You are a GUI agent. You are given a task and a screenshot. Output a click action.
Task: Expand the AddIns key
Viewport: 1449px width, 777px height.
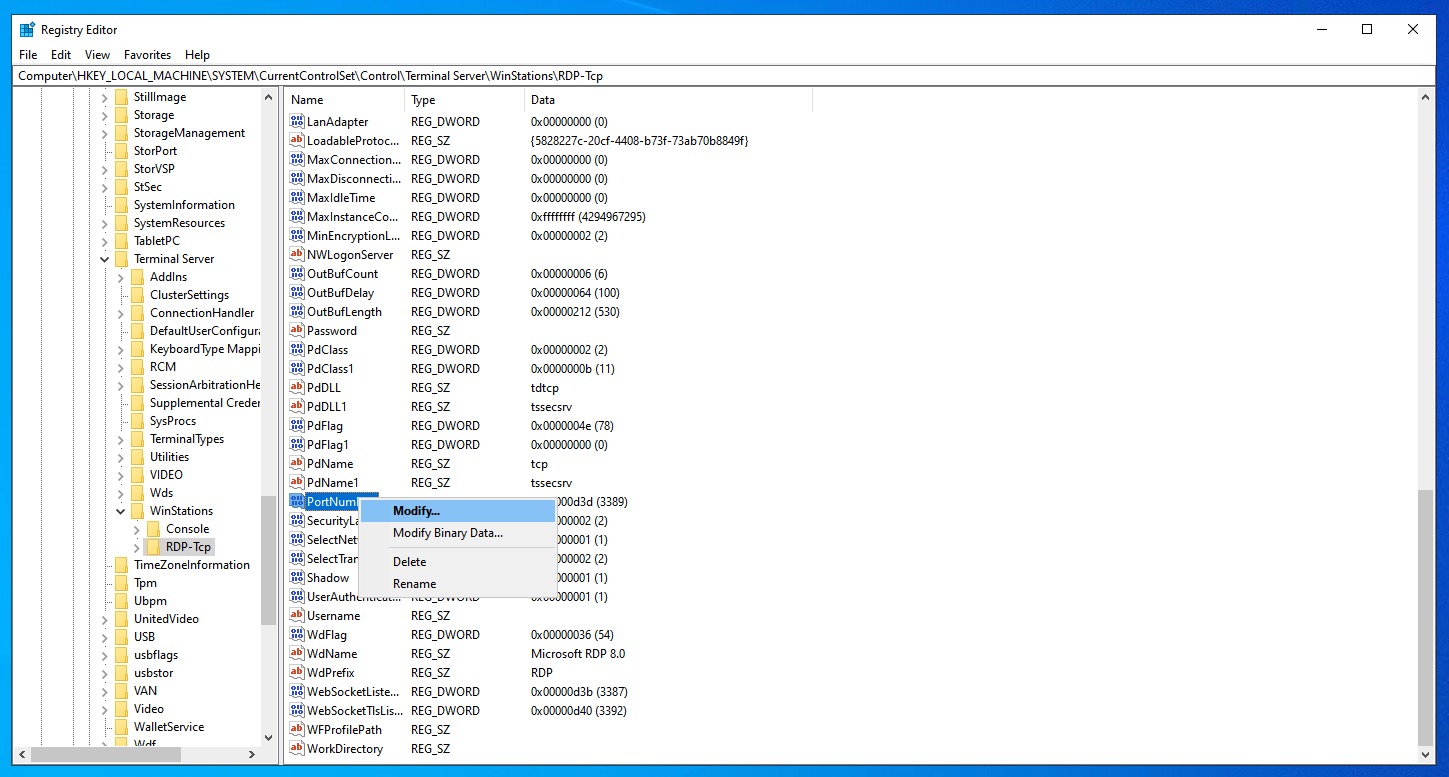(x=121, y=277)
